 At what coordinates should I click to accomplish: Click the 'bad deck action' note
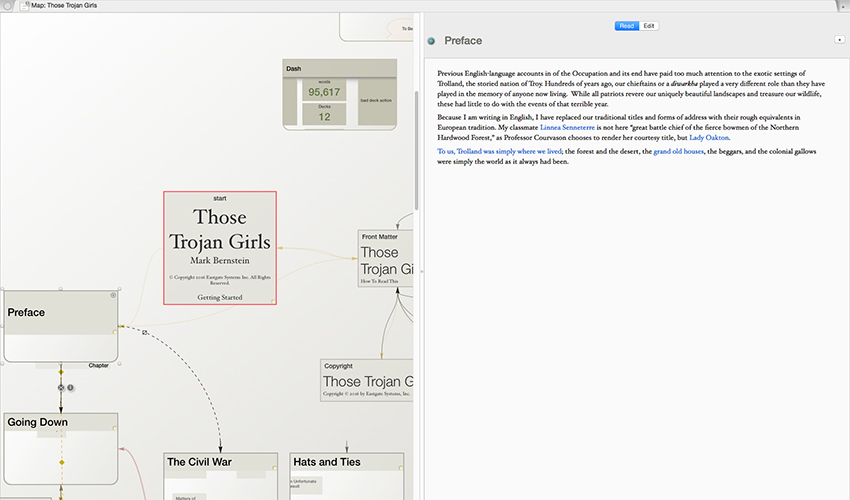click(x=376, y=101)
